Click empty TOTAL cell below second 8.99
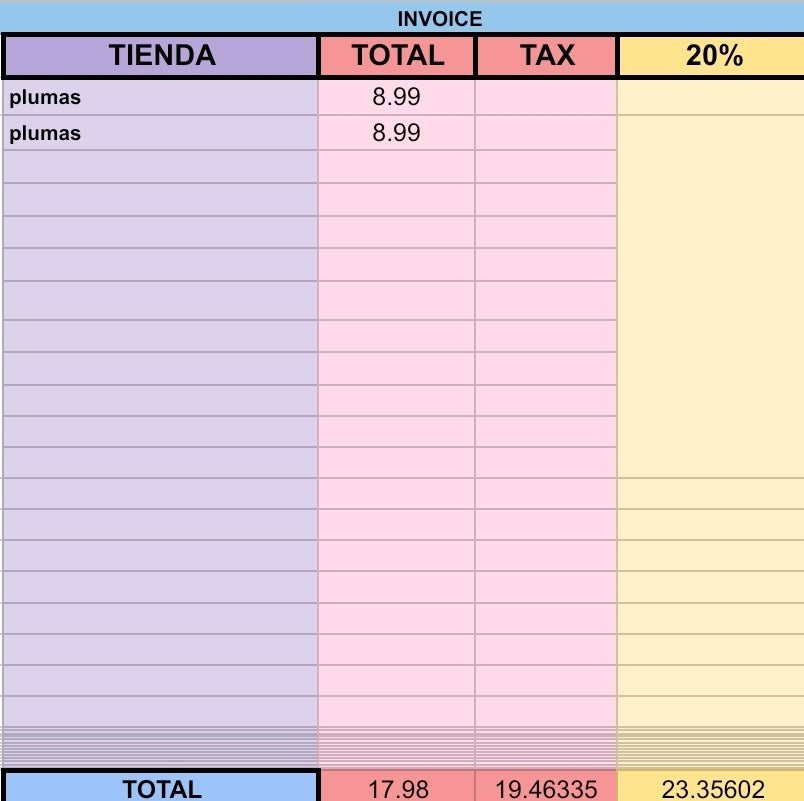Viewport: 804px width, 801px height. coord(396,167)
